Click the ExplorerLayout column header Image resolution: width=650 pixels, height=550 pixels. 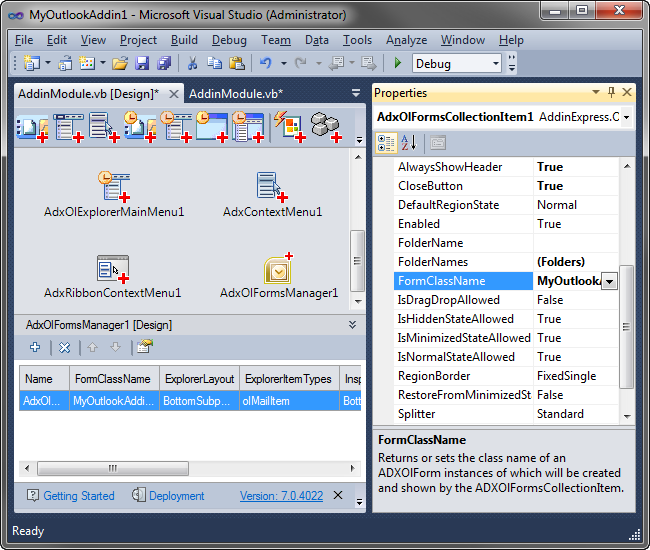(x=199, y=379)
